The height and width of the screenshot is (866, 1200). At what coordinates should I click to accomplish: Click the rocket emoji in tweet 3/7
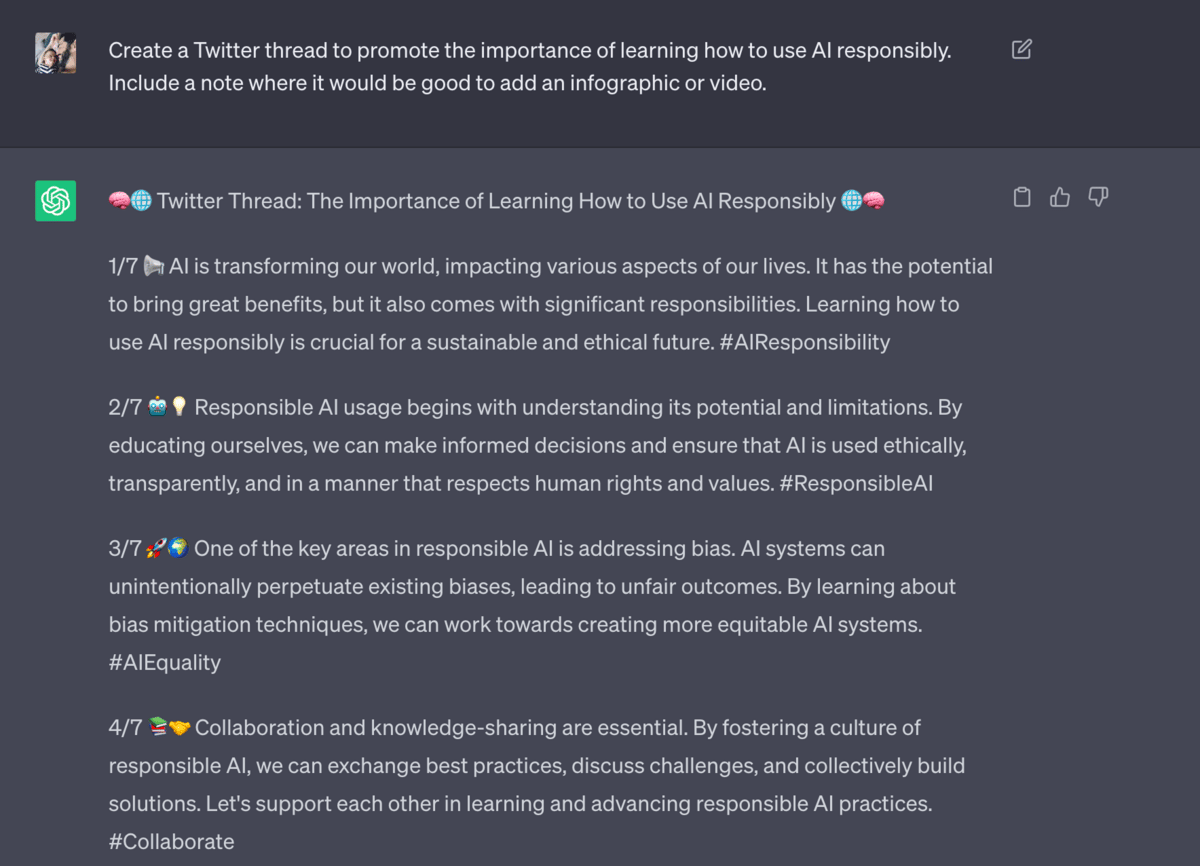tap(156, 548)
